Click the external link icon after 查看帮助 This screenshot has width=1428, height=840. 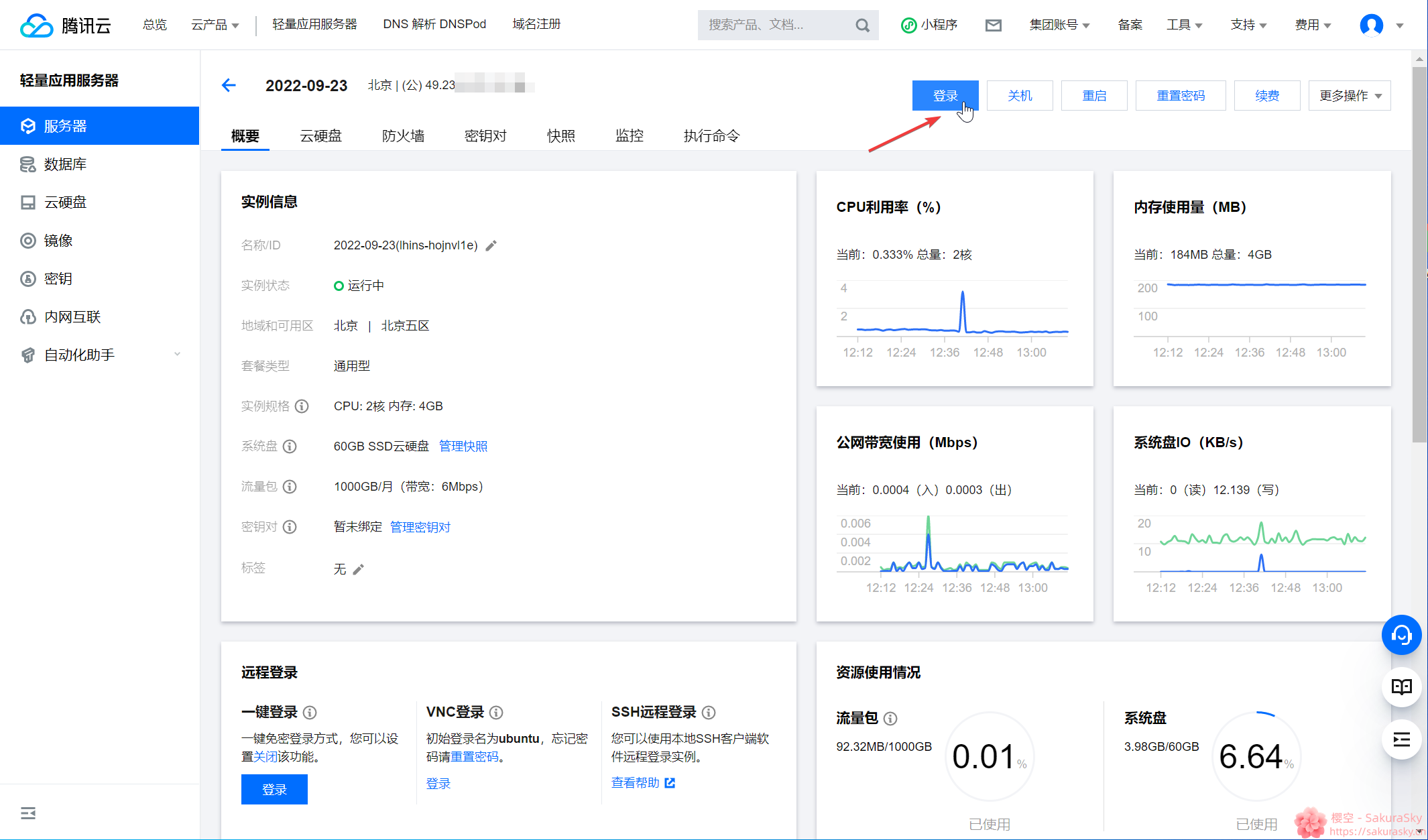point(670,783)
